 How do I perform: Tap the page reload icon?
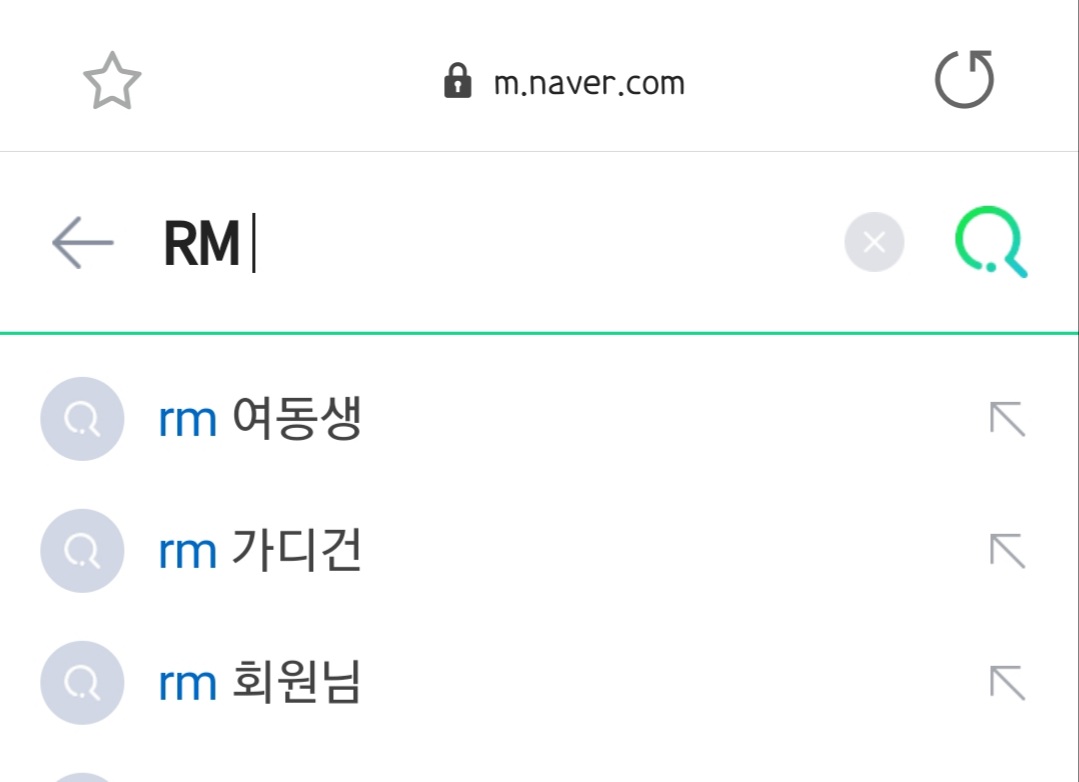point(963,80)
